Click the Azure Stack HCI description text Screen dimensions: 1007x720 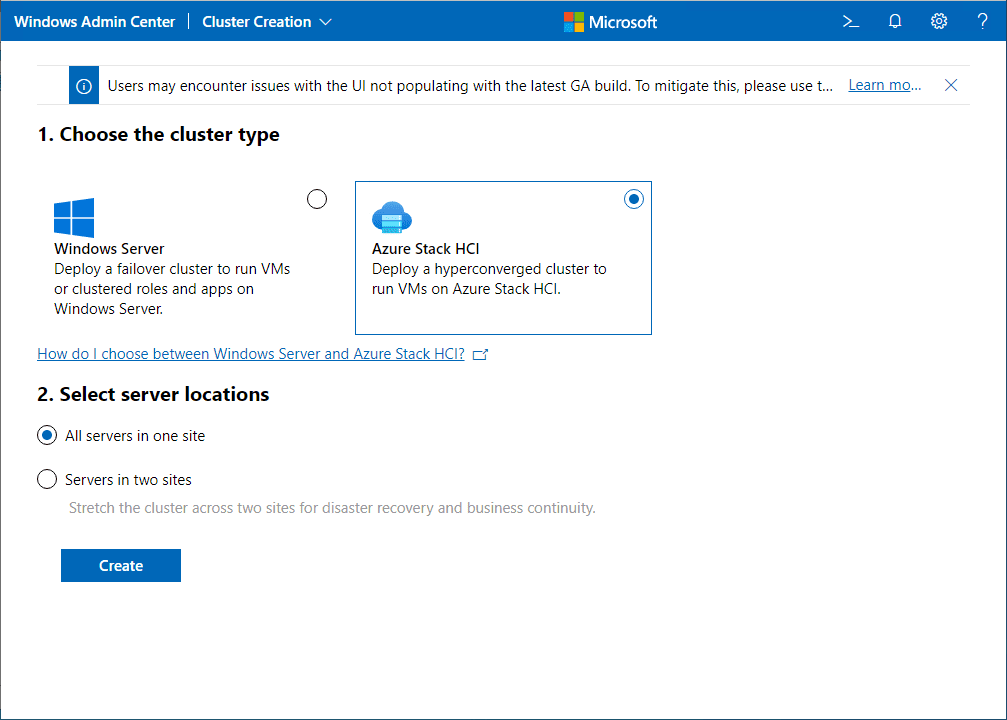pos(489,279)
